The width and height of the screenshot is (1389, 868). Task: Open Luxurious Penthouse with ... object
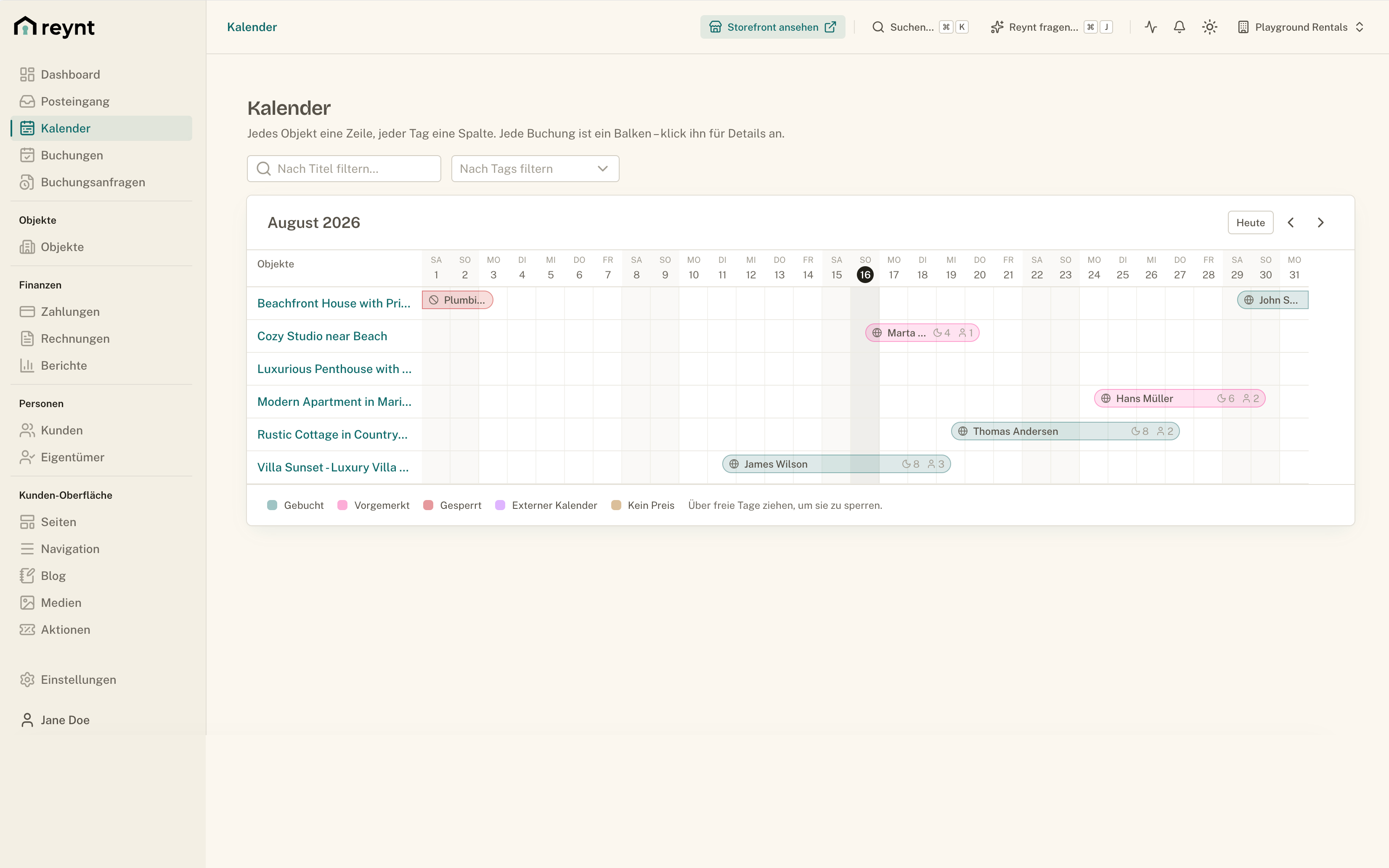(334, 368)
